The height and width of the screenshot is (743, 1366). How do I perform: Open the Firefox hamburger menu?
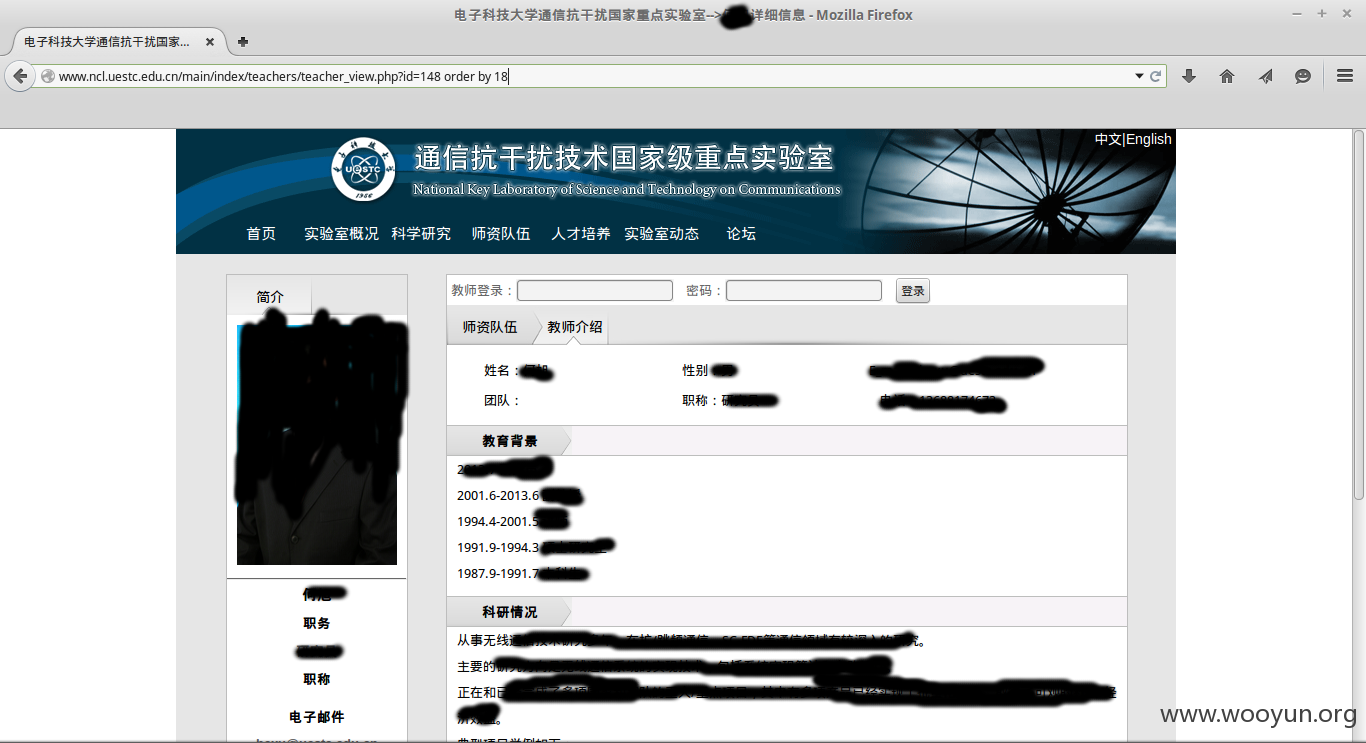click(1345, 76)
